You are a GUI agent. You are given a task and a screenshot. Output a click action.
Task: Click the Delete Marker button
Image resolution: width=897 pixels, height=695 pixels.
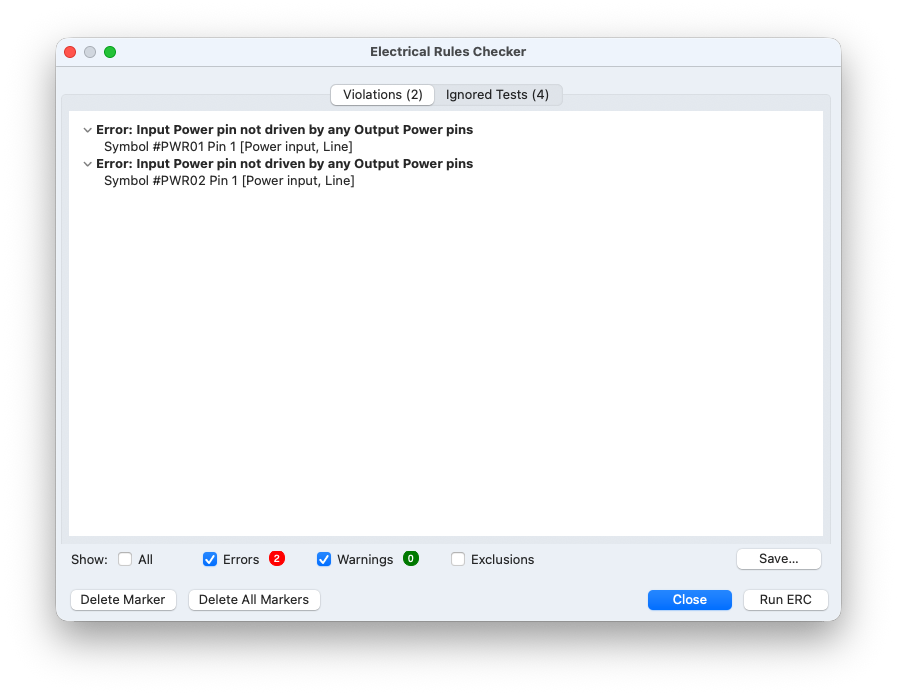123,600
